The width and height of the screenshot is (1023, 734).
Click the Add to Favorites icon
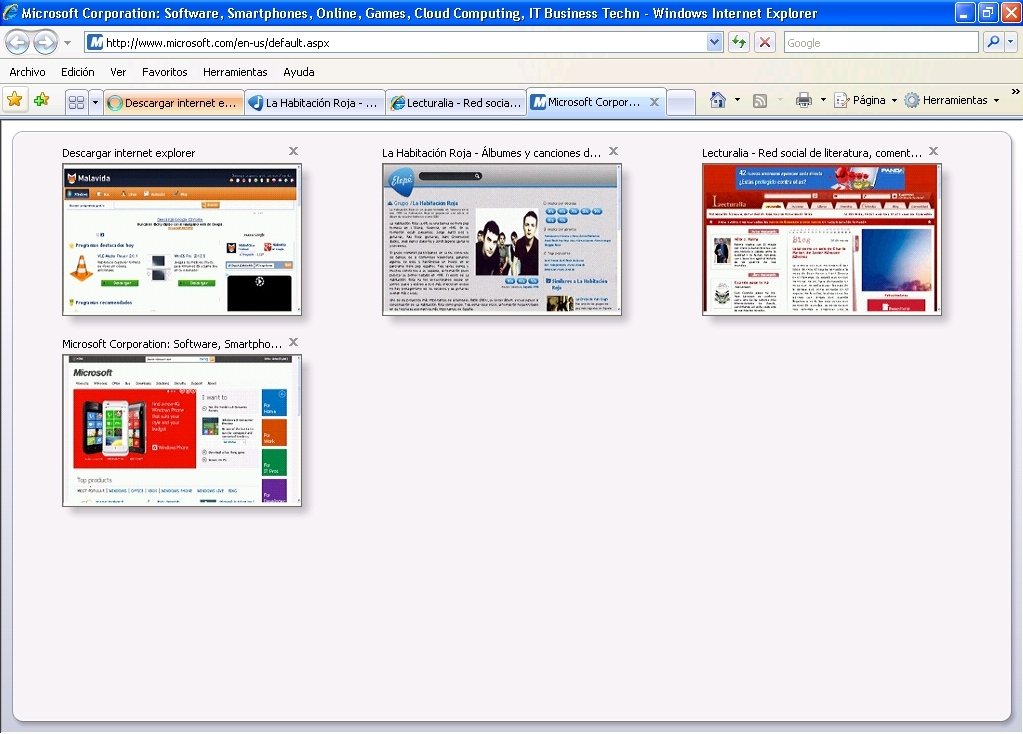click(x=42, y=100)
